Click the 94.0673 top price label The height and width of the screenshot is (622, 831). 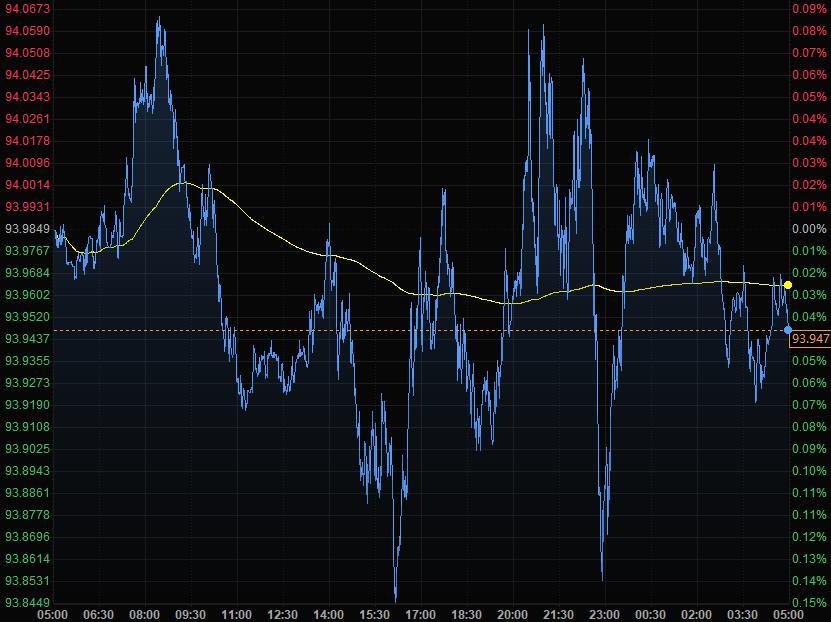(x=27, y=9)
